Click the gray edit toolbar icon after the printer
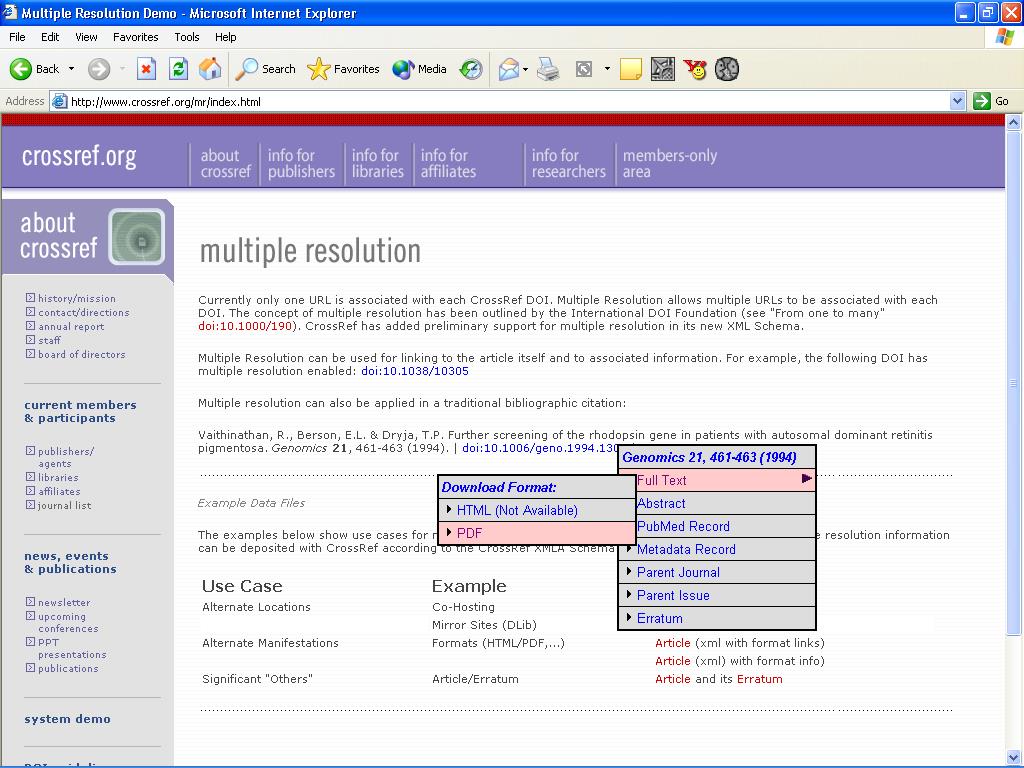The width and height of the screenshot is (1024, 768). (584, 69)
